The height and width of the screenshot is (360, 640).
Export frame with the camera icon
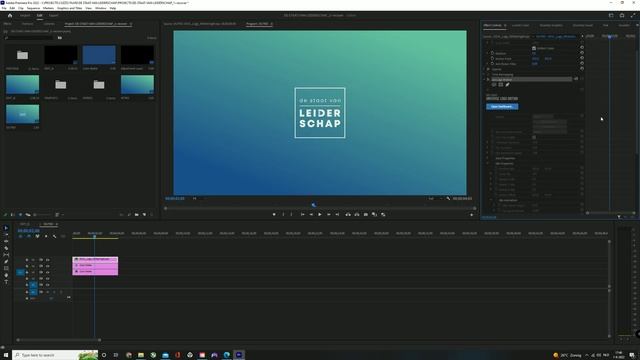click(x=366, y=214)
